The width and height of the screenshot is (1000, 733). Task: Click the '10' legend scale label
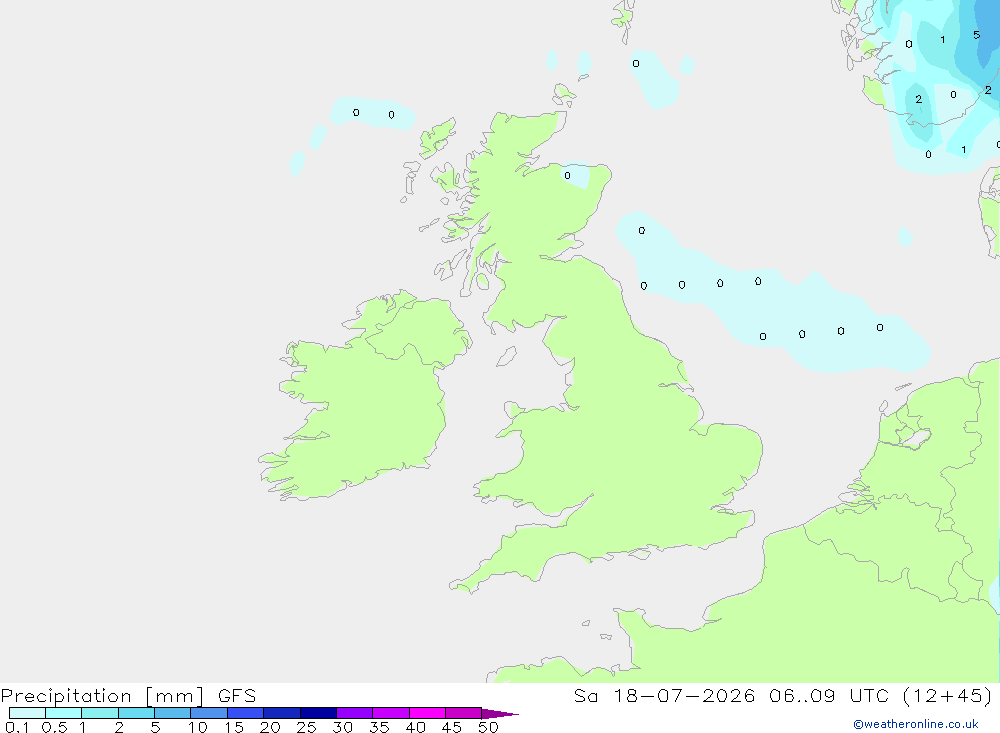pyautogui.click(x=198, y=727)
